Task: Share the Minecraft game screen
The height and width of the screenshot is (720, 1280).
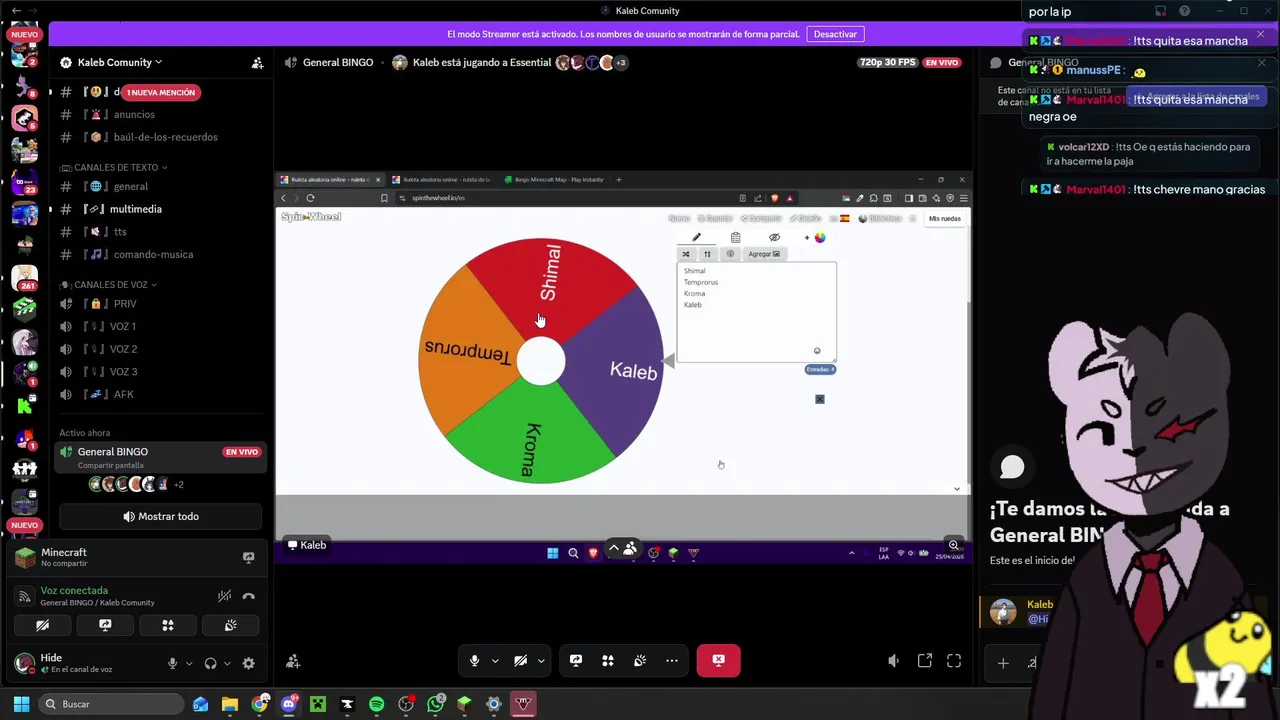Action: click(248, 557)
